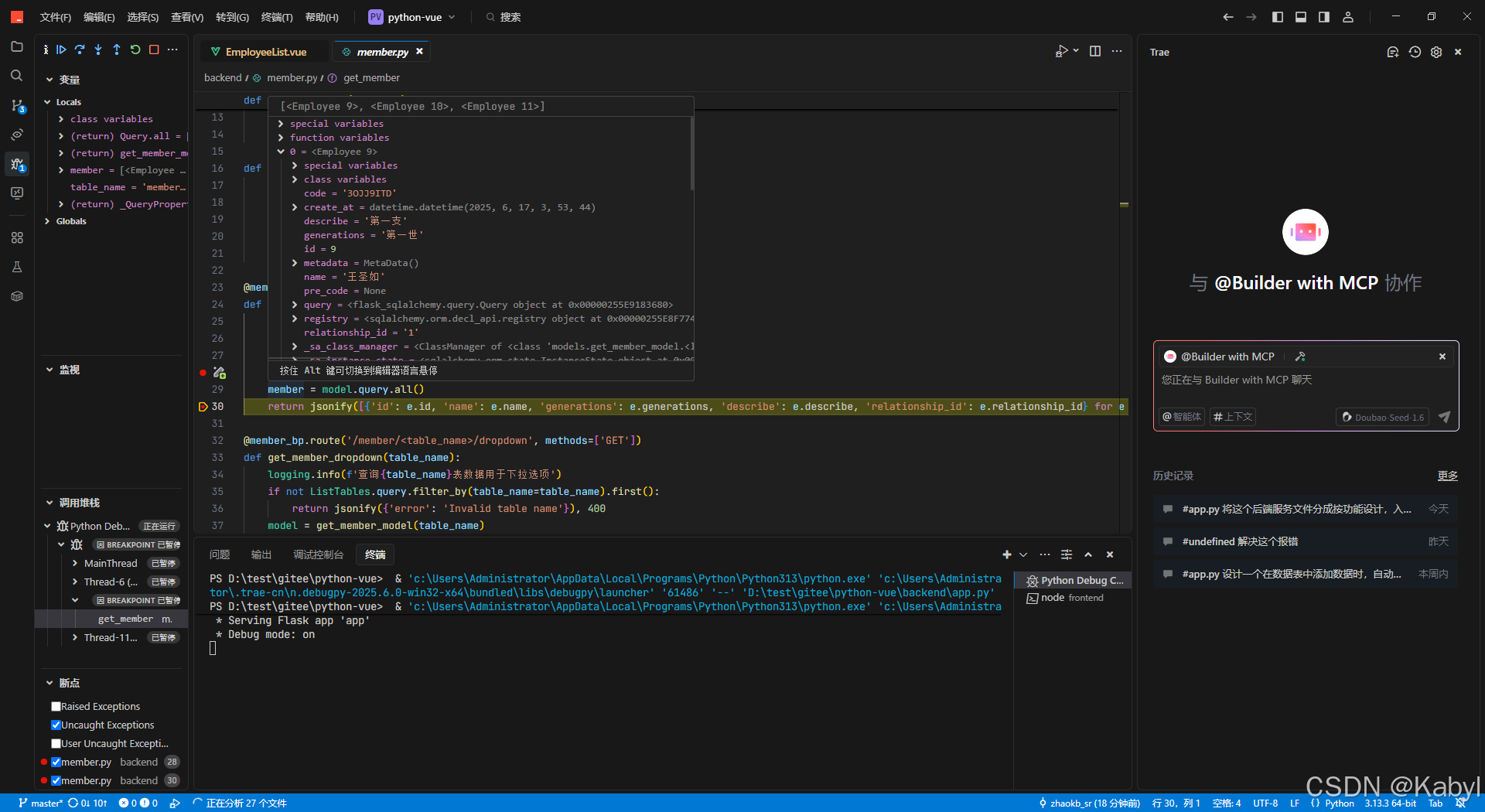Disable the Uncaught Exceptions checkbox
The image size is (1485, 812).
55,725
